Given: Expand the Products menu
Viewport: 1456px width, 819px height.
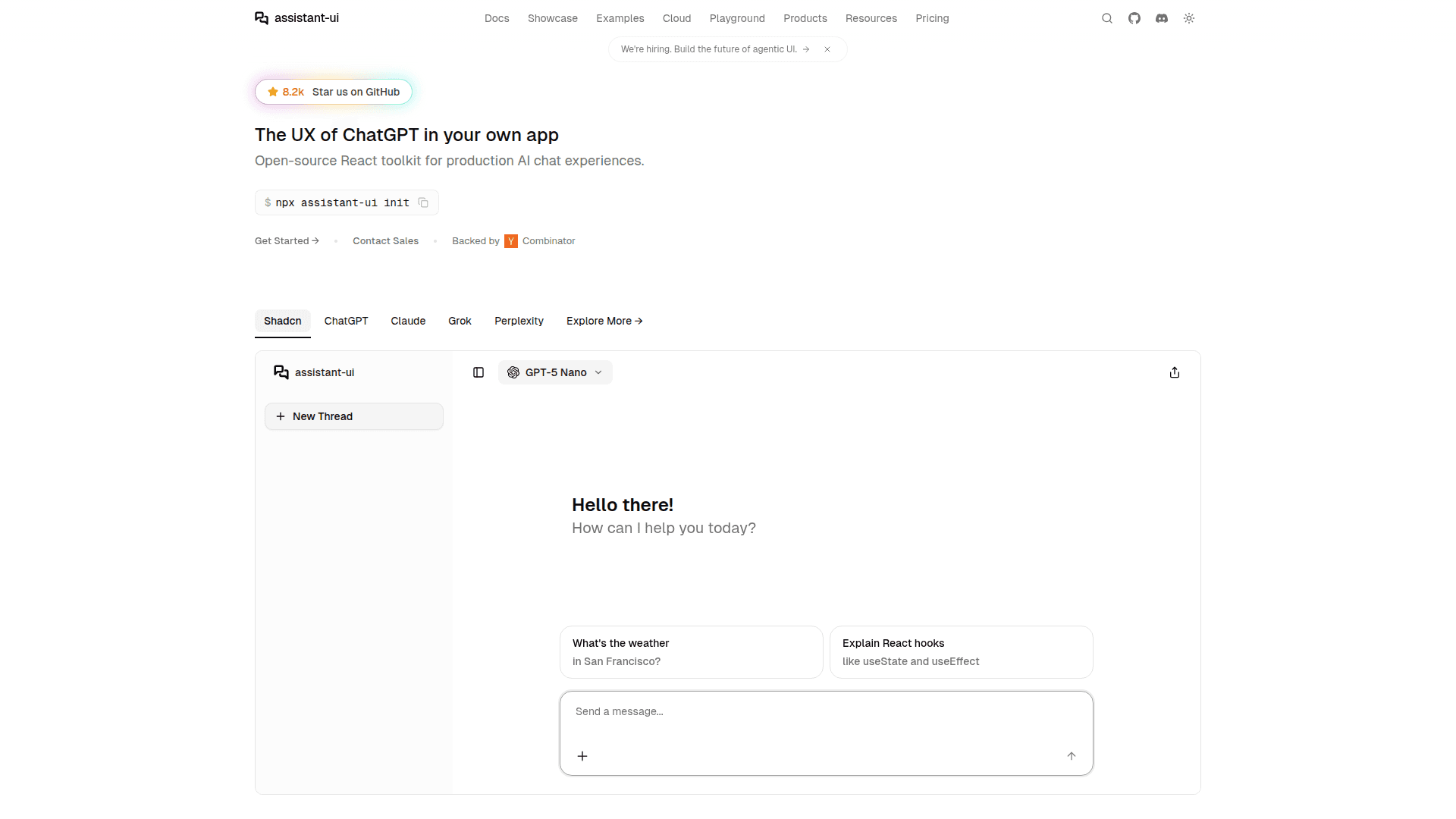Looking at the screenshot, I should (805, 18).
